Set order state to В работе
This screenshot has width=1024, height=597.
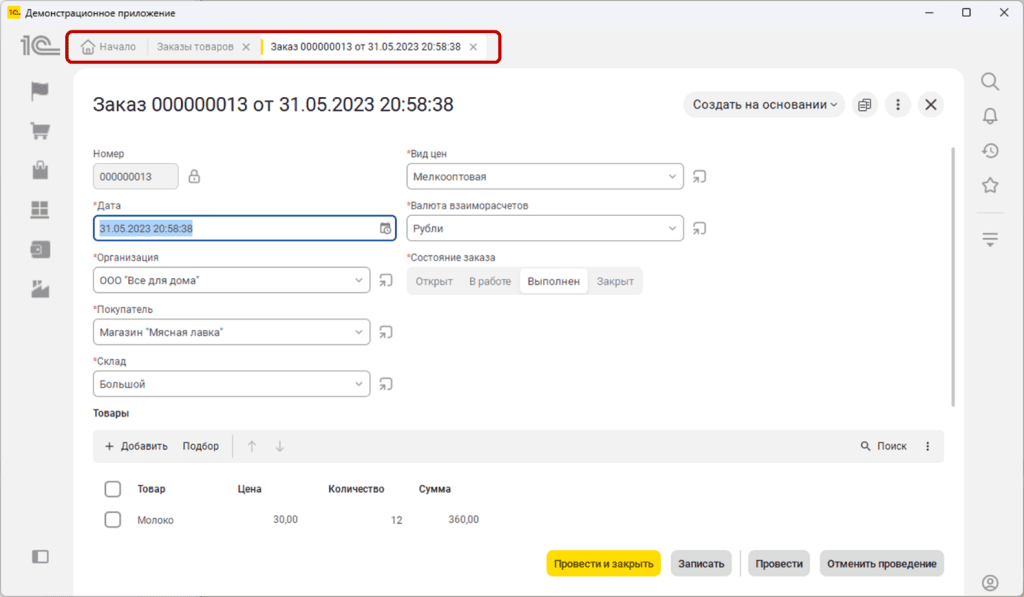(490, 282)
